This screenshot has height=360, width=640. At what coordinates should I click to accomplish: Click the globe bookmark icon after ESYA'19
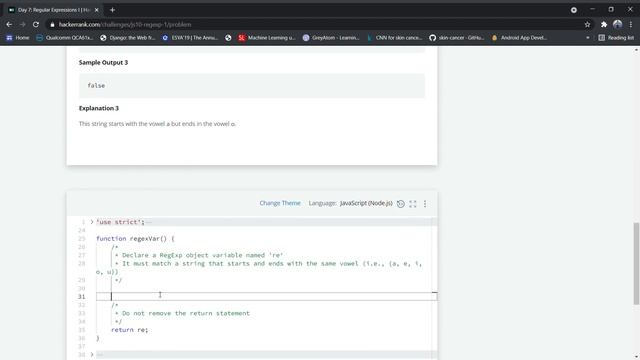[x=228, y=38]
